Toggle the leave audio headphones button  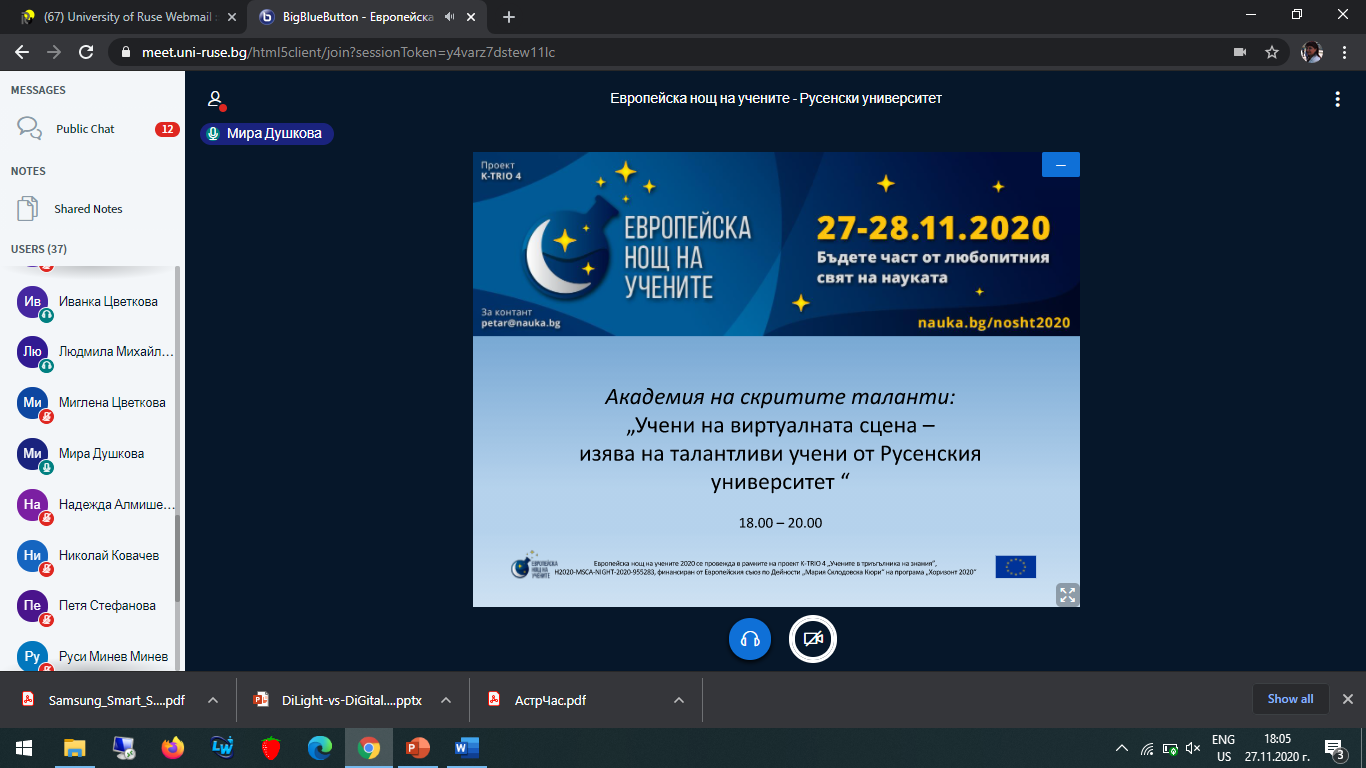point(750,640)
